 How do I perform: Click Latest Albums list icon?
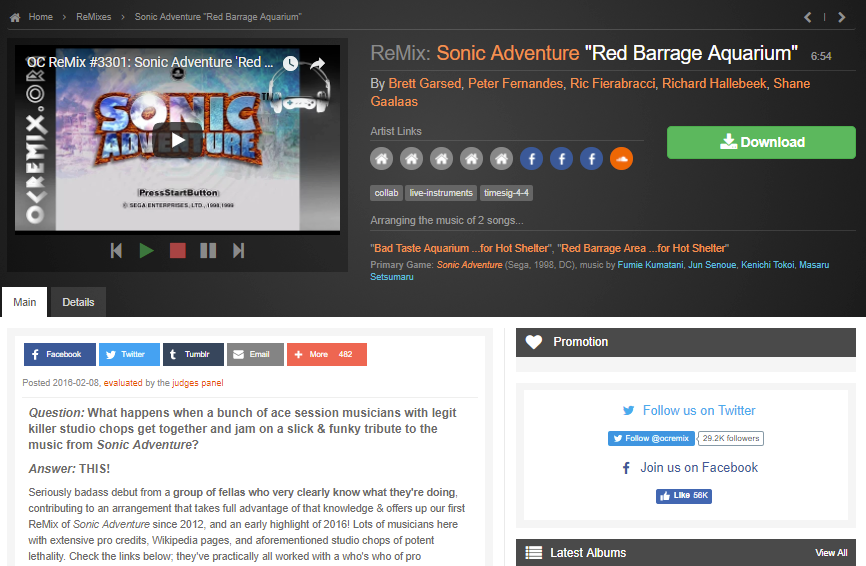(534, 553)
